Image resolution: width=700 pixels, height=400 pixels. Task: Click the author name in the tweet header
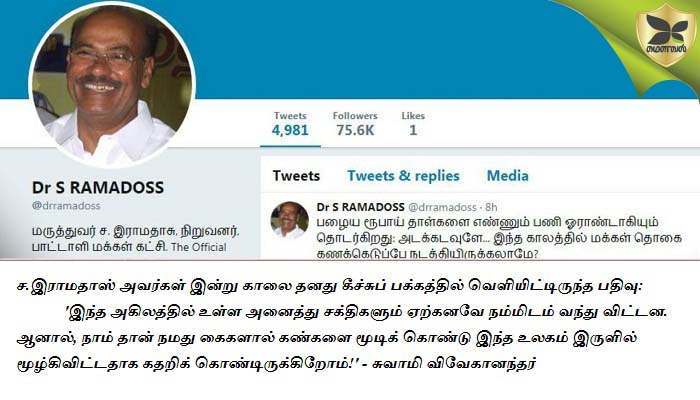360,207
